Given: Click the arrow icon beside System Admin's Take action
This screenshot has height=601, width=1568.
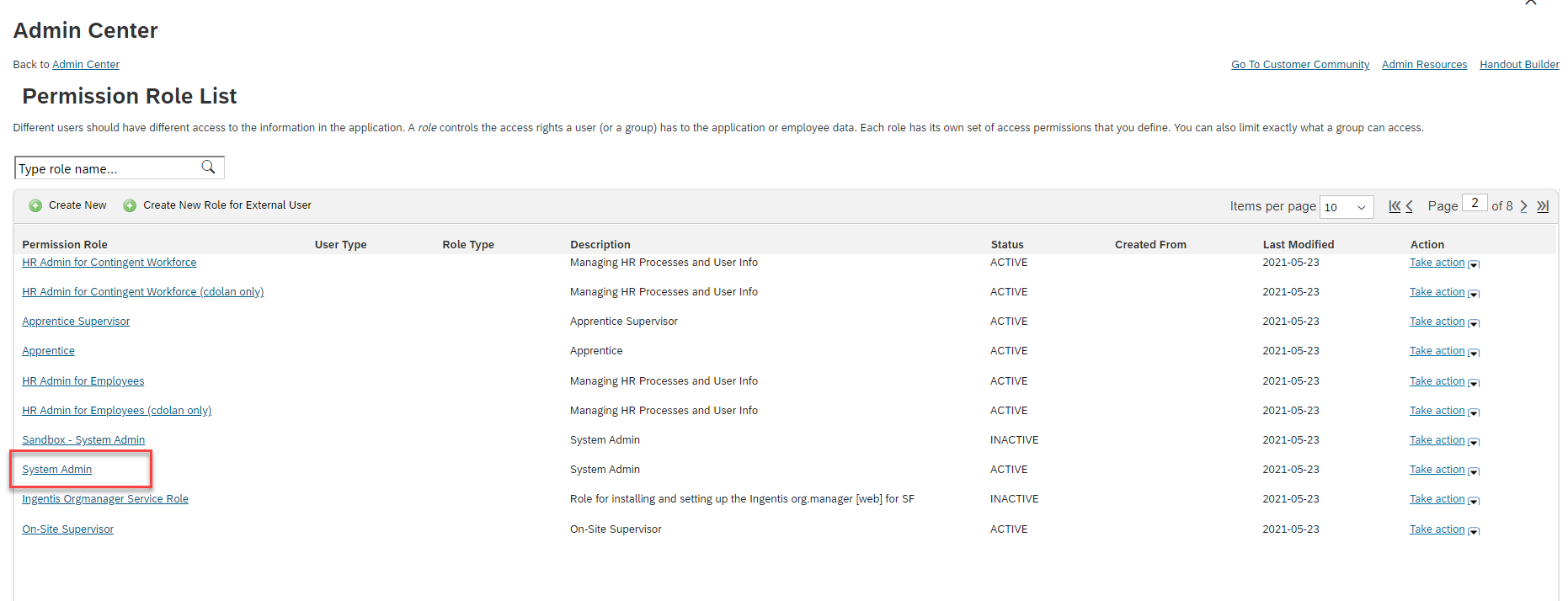Looking at the screenshot, I should pyautogui.click(x=1474, y=471).
